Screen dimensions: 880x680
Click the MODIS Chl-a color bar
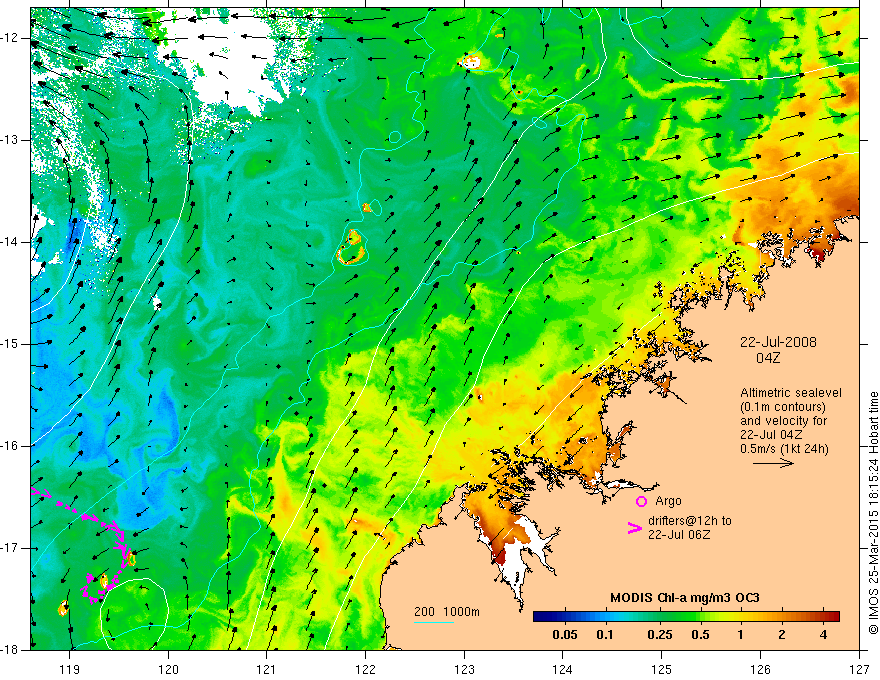(x=686, y=616)
